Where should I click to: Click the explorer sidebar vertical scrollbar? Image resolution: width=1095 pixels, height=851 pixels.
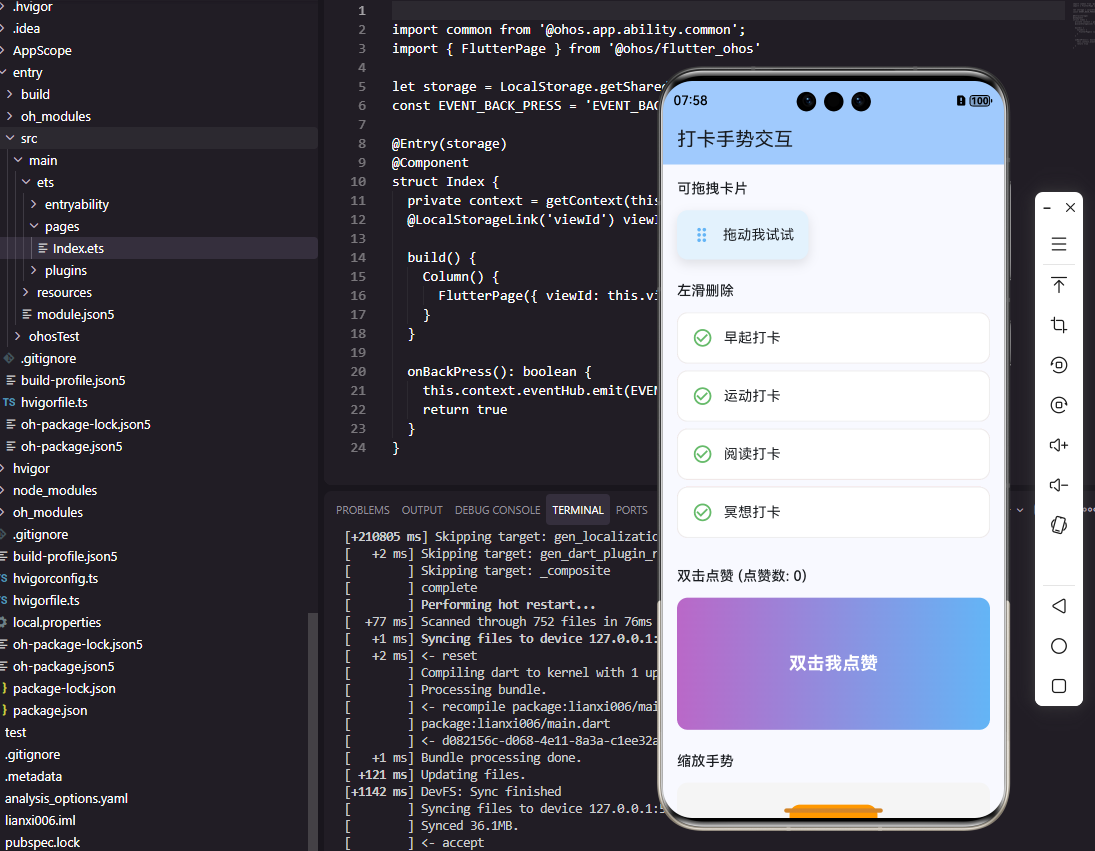coord(313,732)
